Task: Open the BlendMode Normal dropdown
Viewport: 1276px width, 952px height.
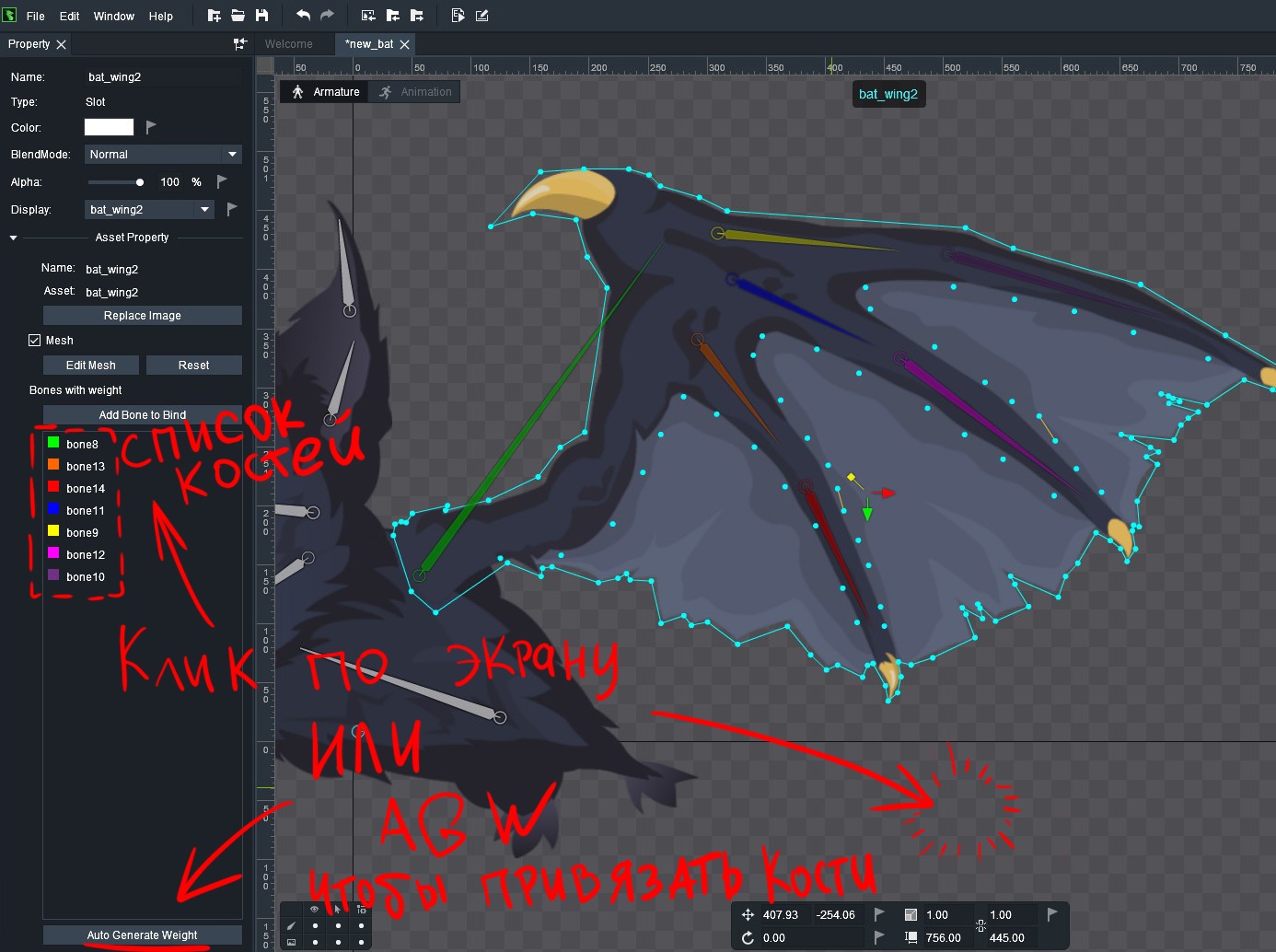Action: pos(163,154)
